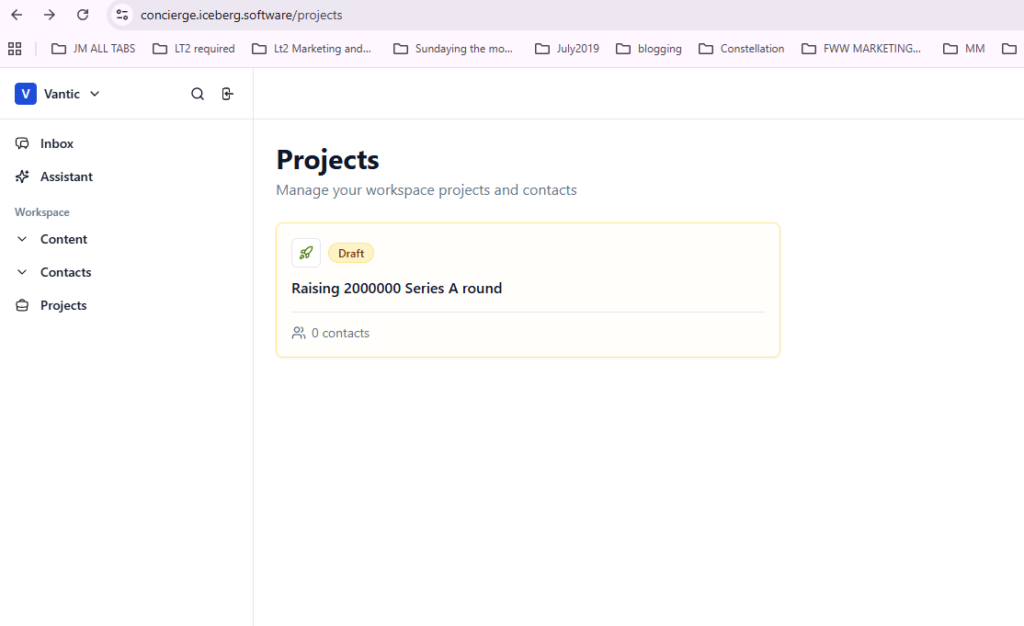Click the Inbox chat bubble icon
The width and height of the screenshot is (1024, 626).
[x=22, y=144]
